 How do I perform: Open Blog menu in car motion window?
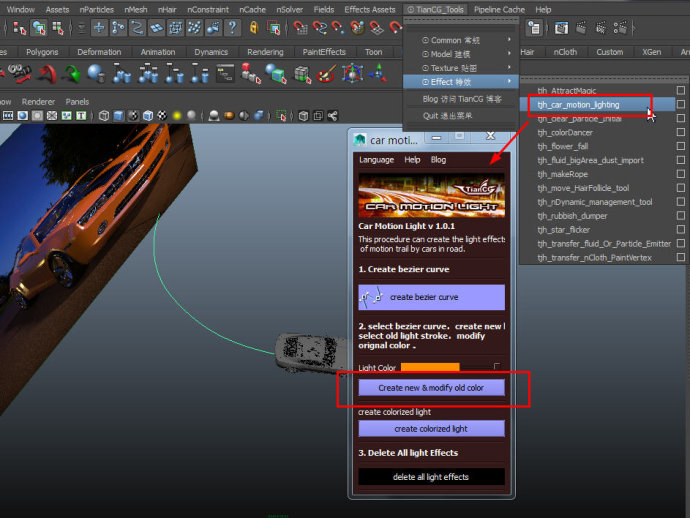[438, 160]
